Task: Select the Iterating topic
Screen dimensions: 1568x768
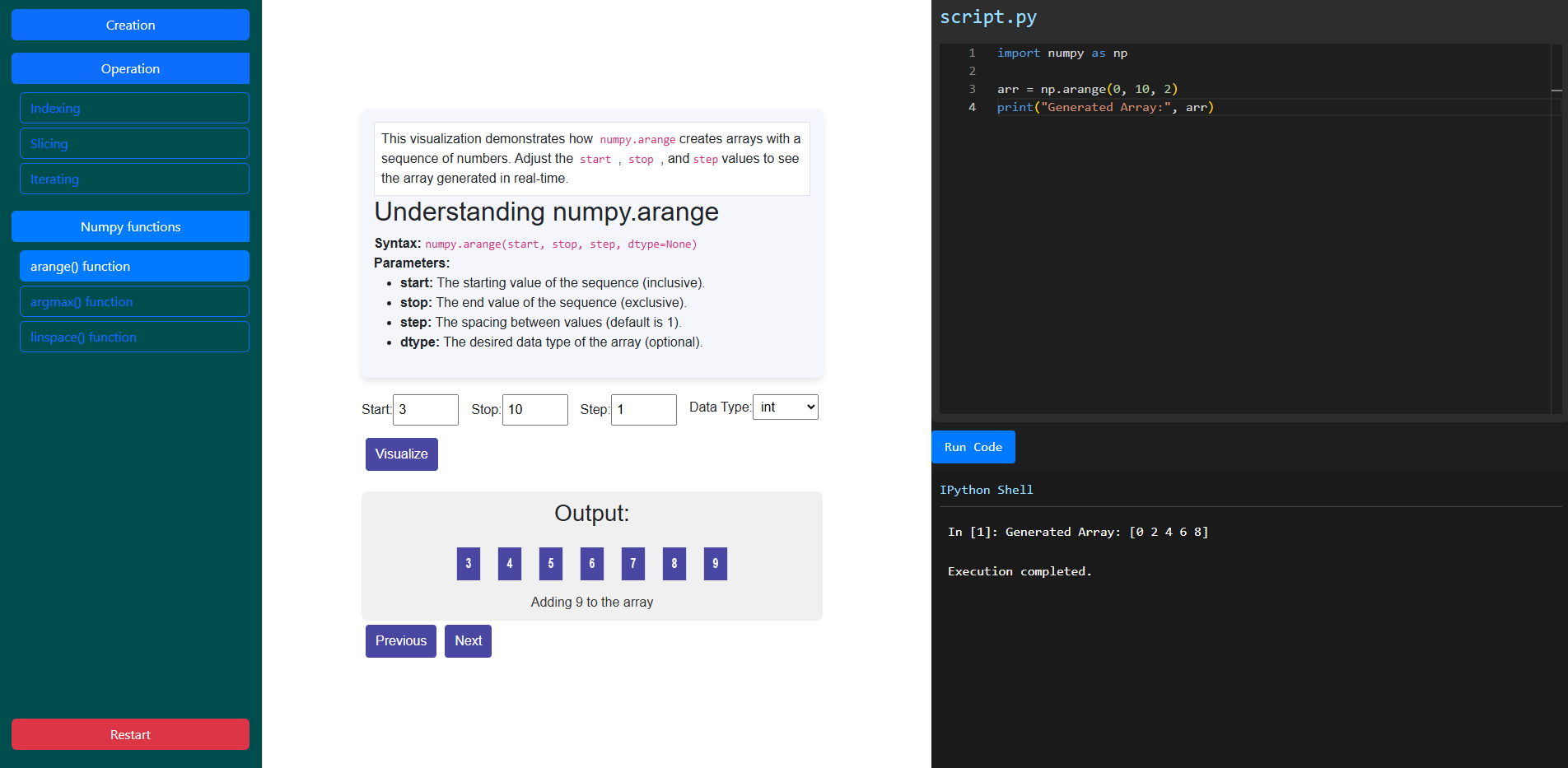Action: click(134, 179)
